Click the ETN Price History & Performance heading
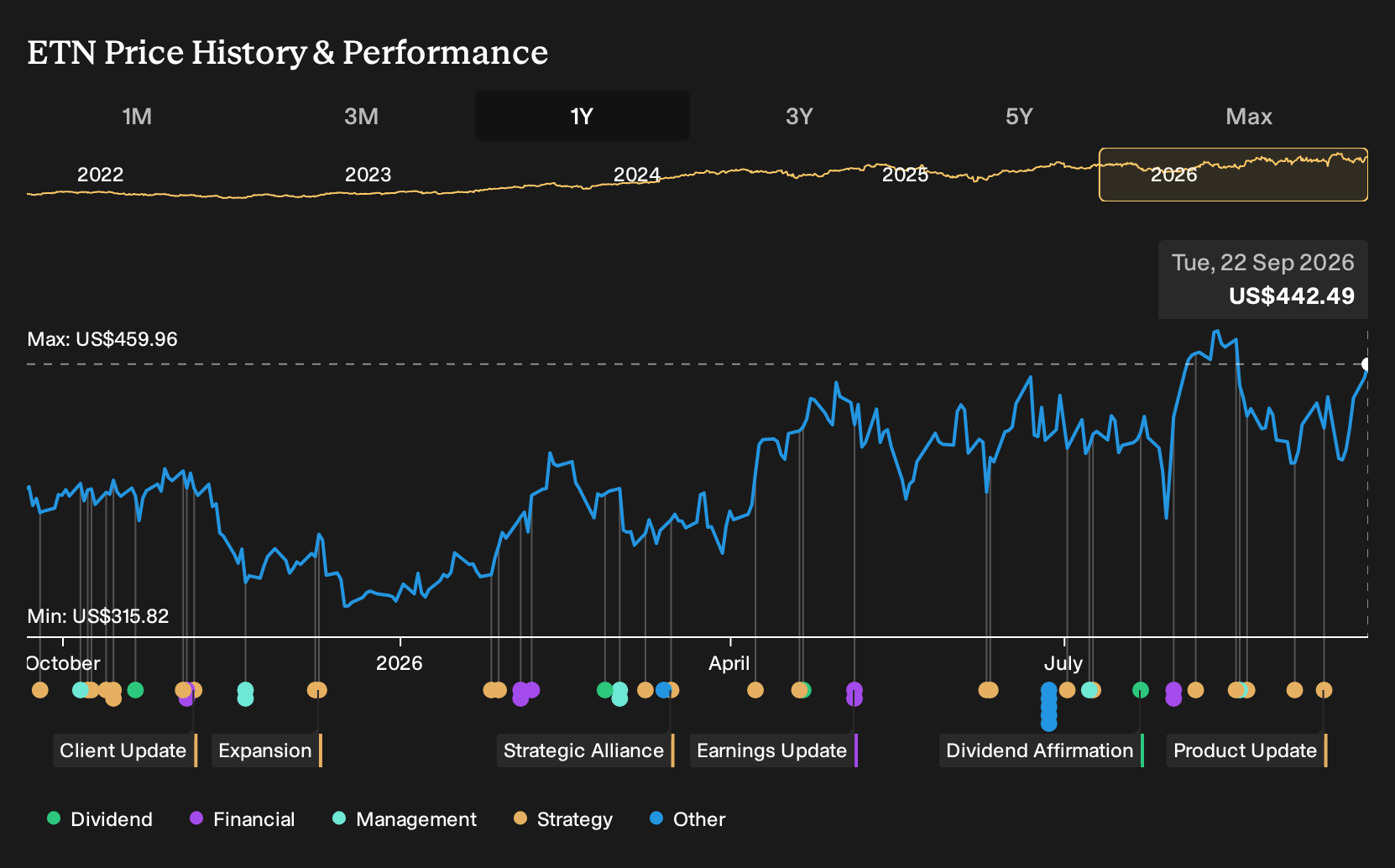 [288, 52]
